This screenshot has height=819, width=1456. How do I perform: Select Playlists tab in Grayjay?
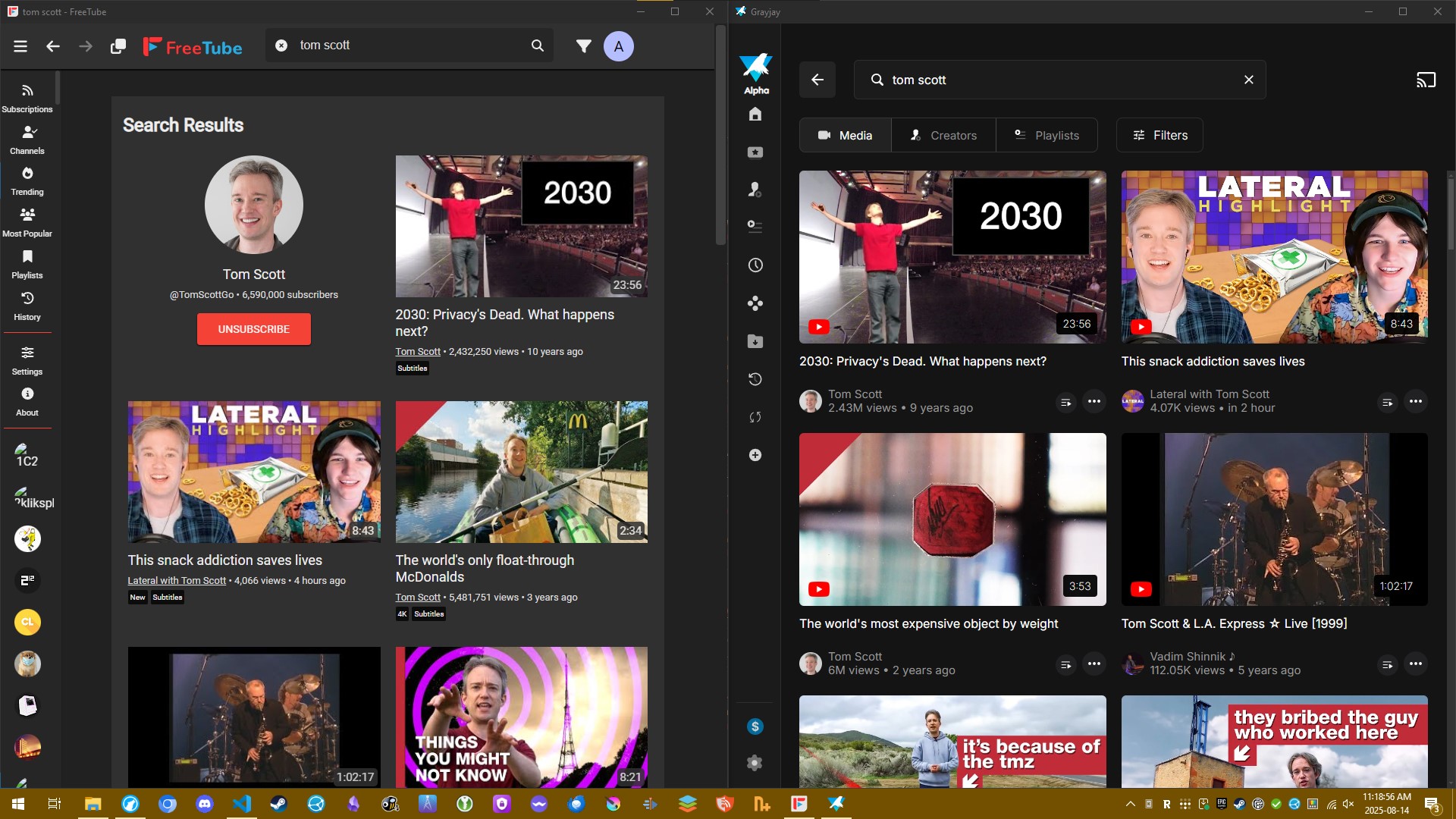click(1047, 135)
